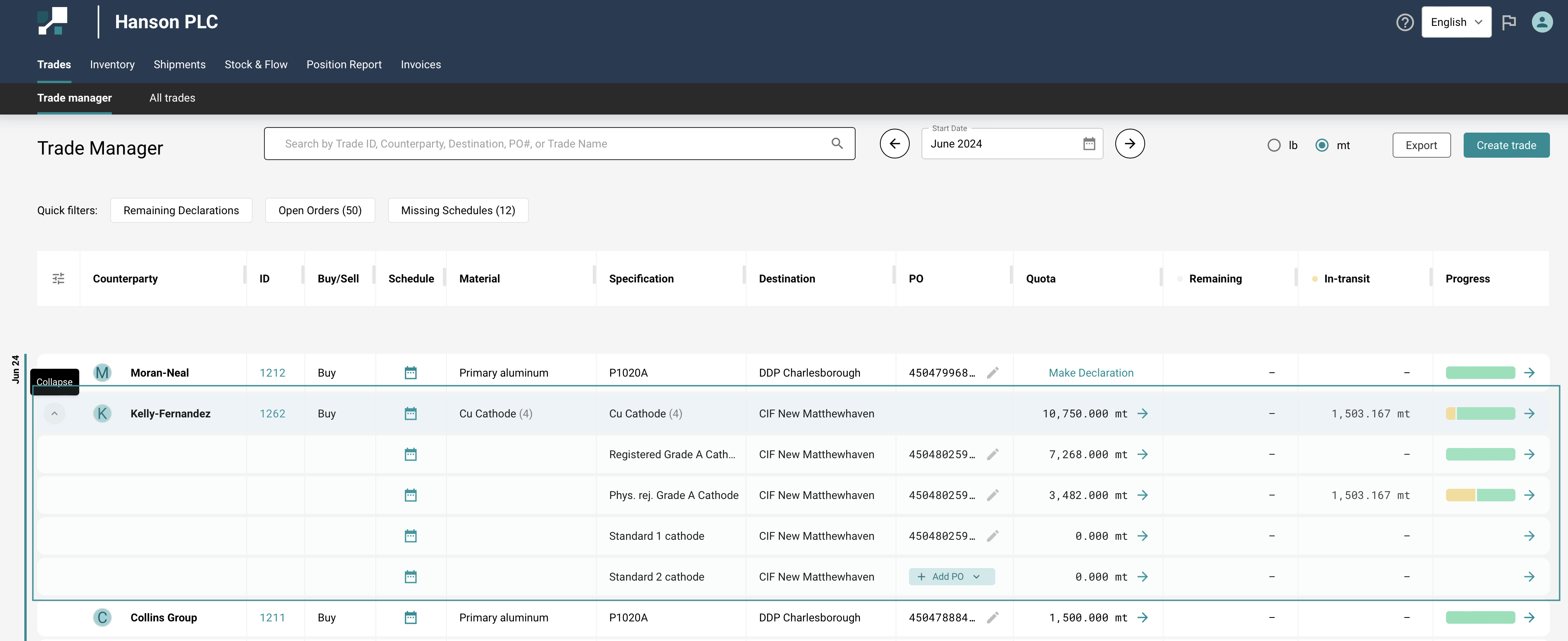Viewport: 1568px width, 641px height.
Task: Click the help question mark icon
Action: [x=1404, y=22]
